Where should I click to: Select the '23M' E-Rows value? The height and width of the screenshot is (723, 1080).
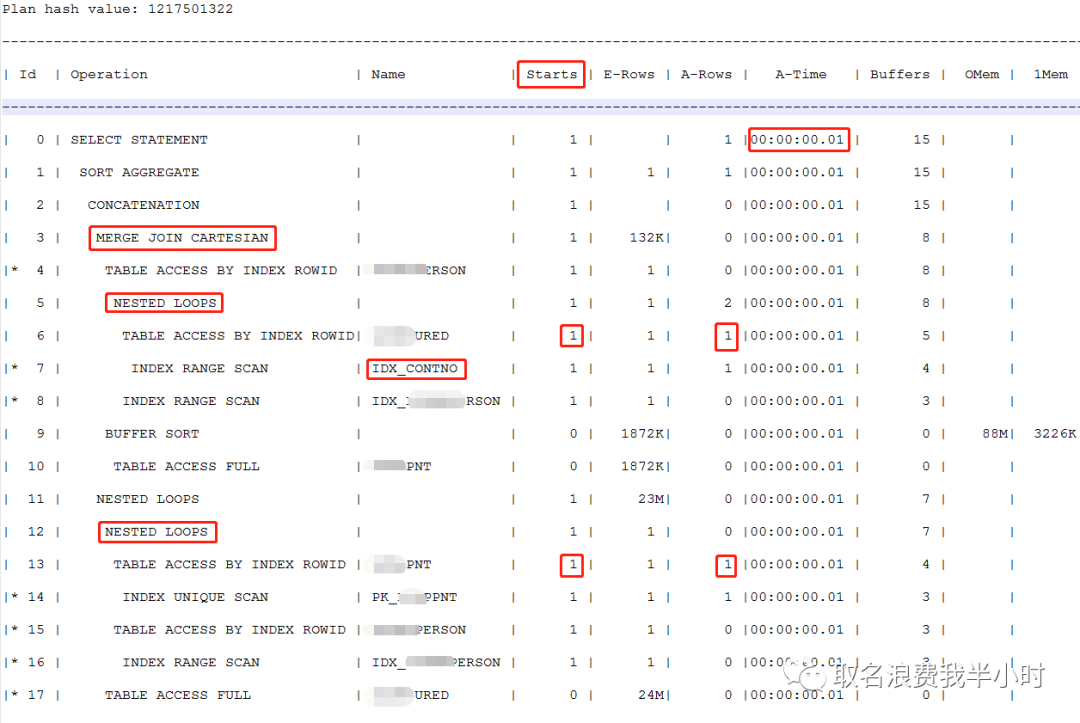pos(651,499)
